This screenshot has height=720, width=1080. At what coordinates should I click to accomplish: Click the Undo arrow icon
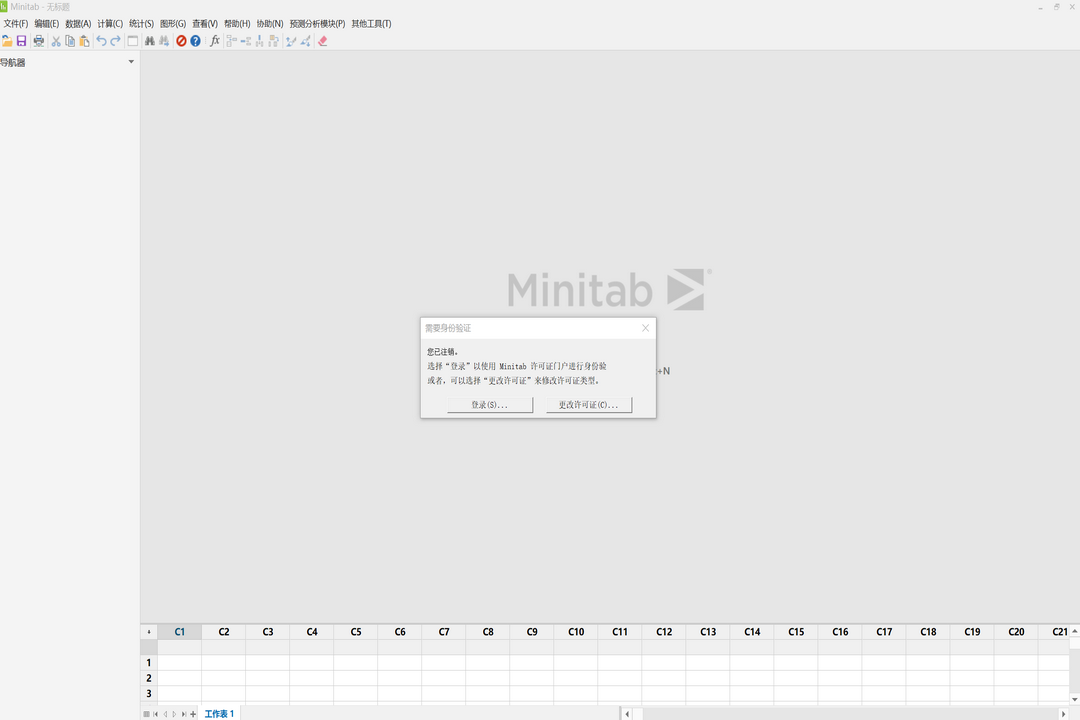tap(101, 41)
